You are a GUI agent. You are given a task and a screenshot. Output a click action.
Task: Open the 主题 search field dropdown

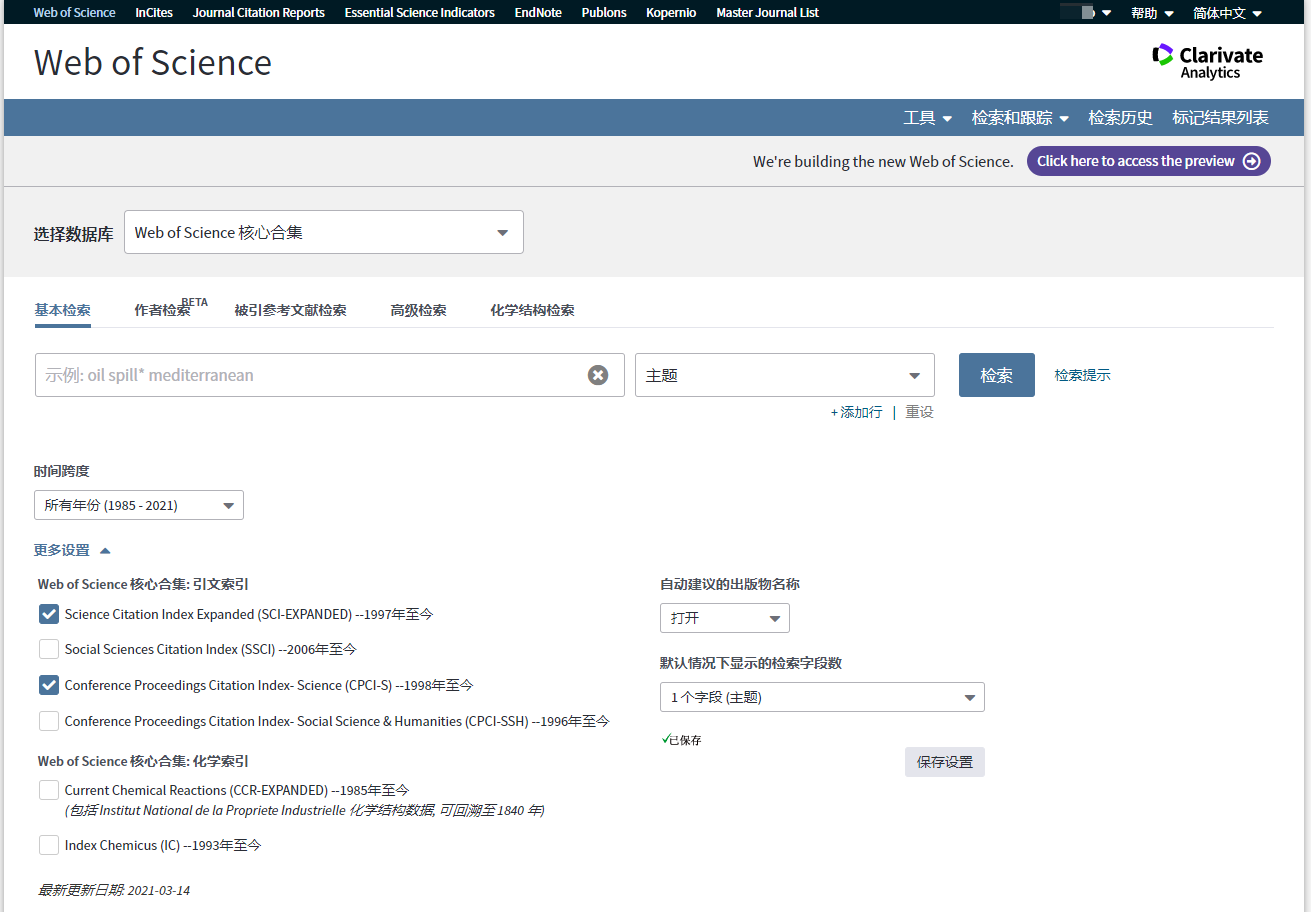click(785, 375)
